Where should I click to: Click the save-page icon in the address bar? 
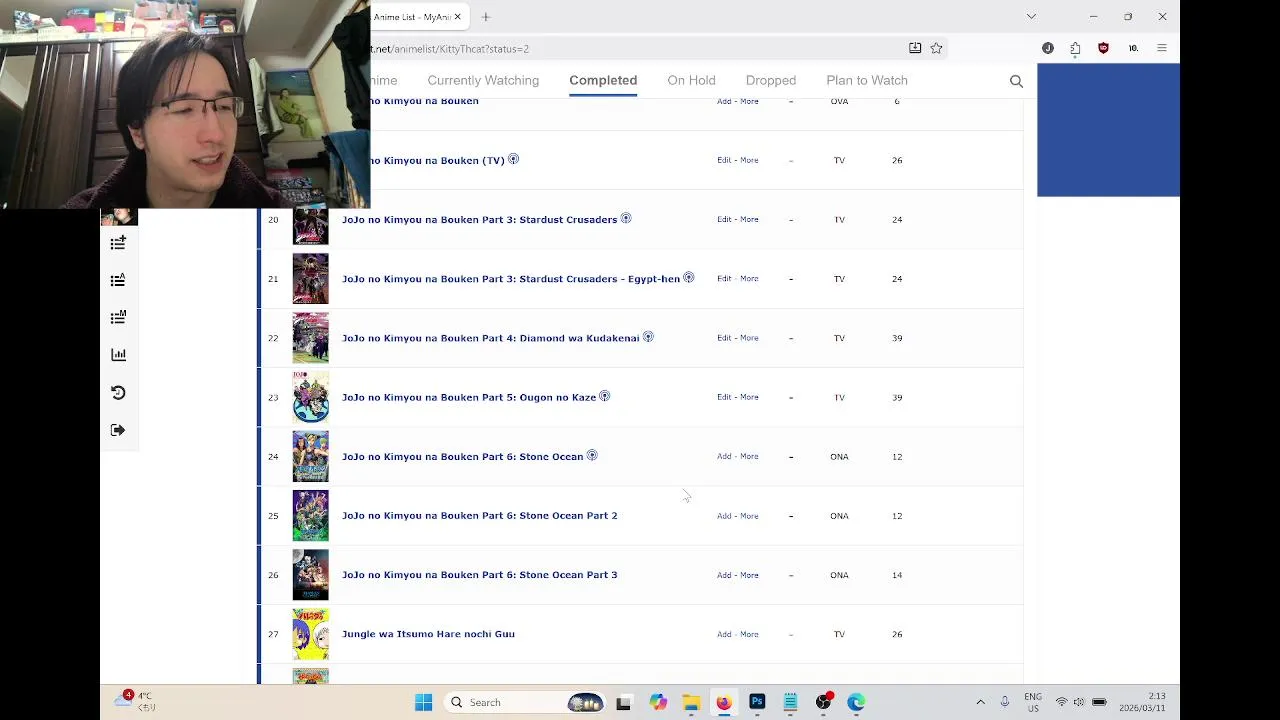(x=914, y=48)
